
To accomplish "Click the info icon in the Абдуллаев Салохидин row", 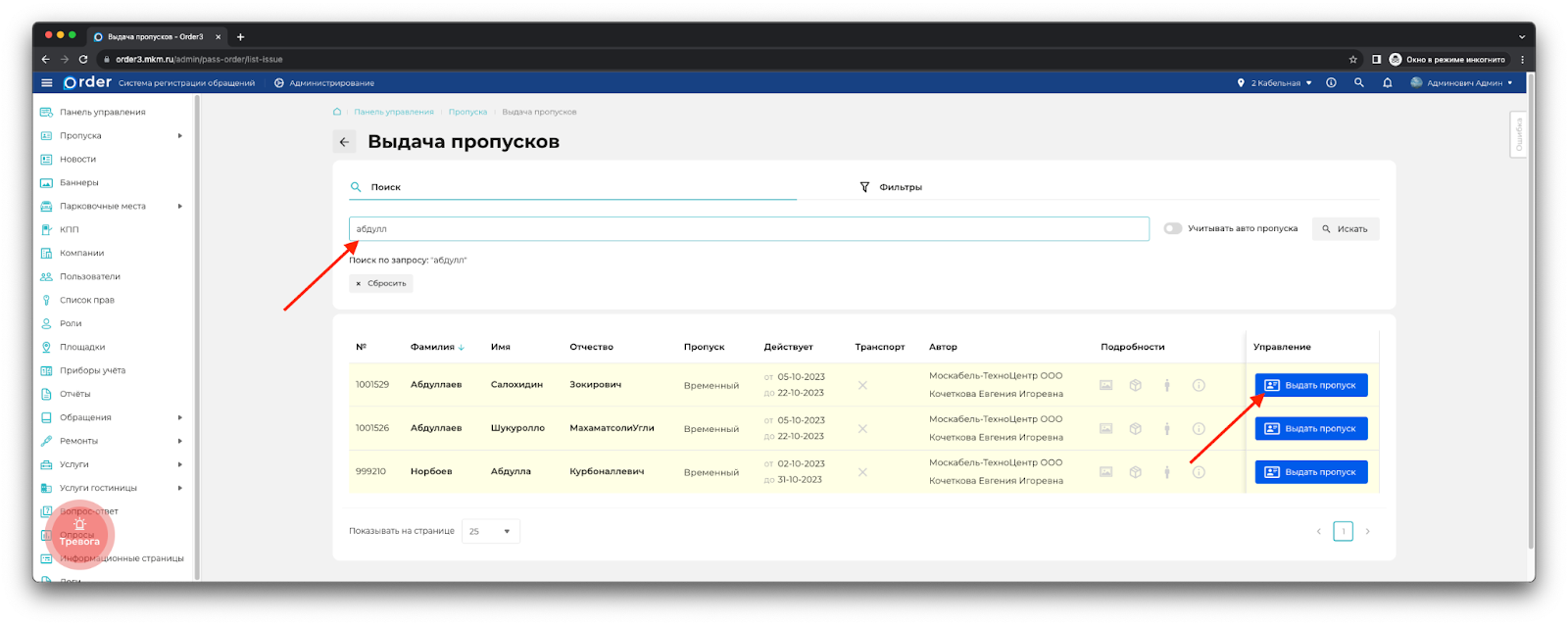I will pyautogui.click(x=1198, y=385).
